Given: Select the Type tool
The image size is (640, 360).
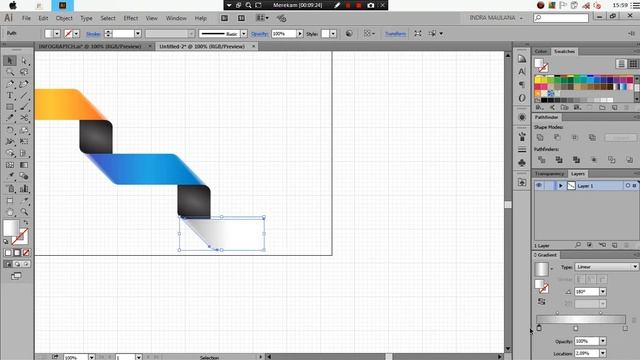Looking at the screenshot, I should (x=10, y=96).
